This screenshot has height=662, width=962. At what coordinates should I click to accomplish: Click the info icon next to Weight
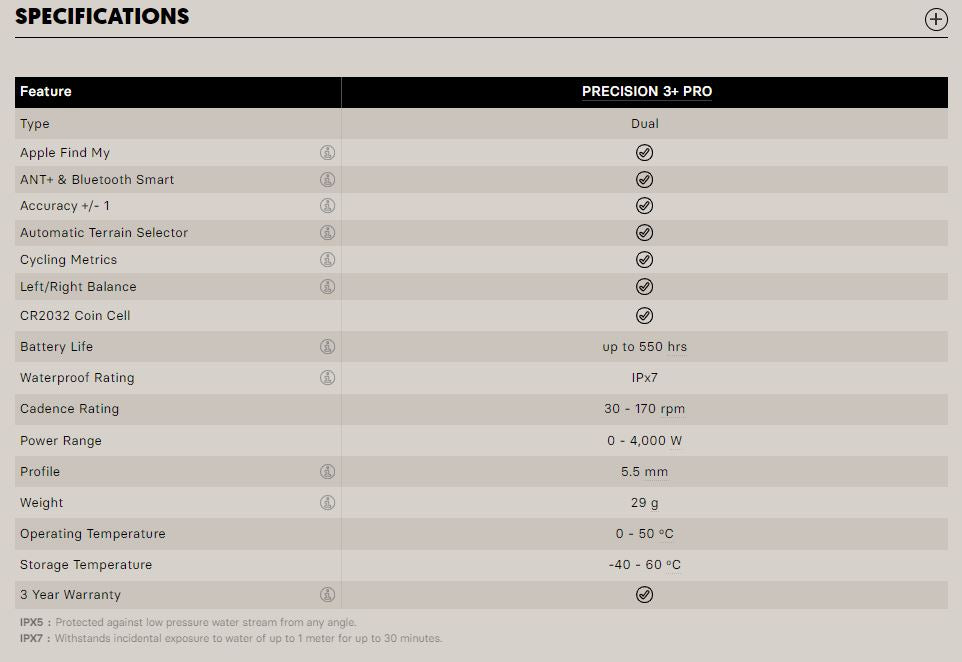point(328,502)
